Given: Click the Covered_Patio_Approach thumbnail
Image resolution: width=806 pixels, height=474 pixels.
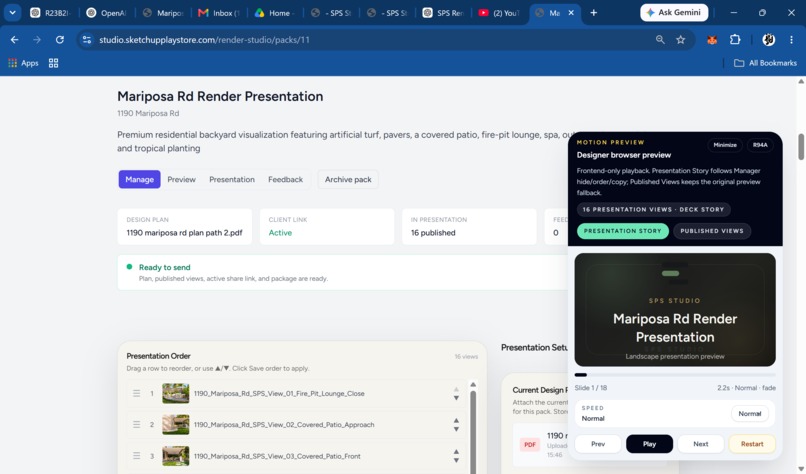Looking at the screenshot, I should pyautogui.click(x=176, y=425).
